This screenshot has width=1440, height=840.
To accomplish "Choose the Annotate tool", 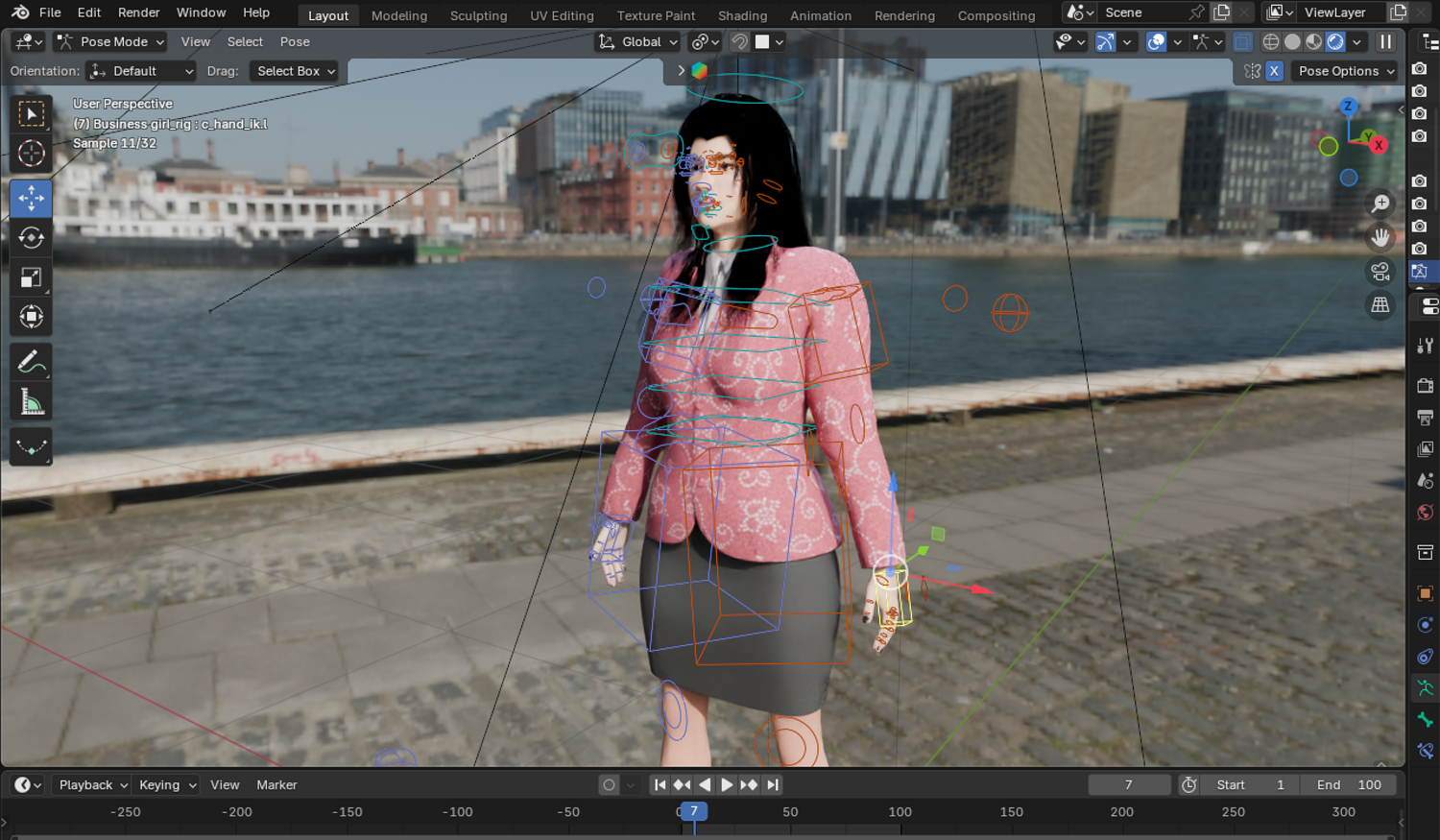I will coord(31,362).
